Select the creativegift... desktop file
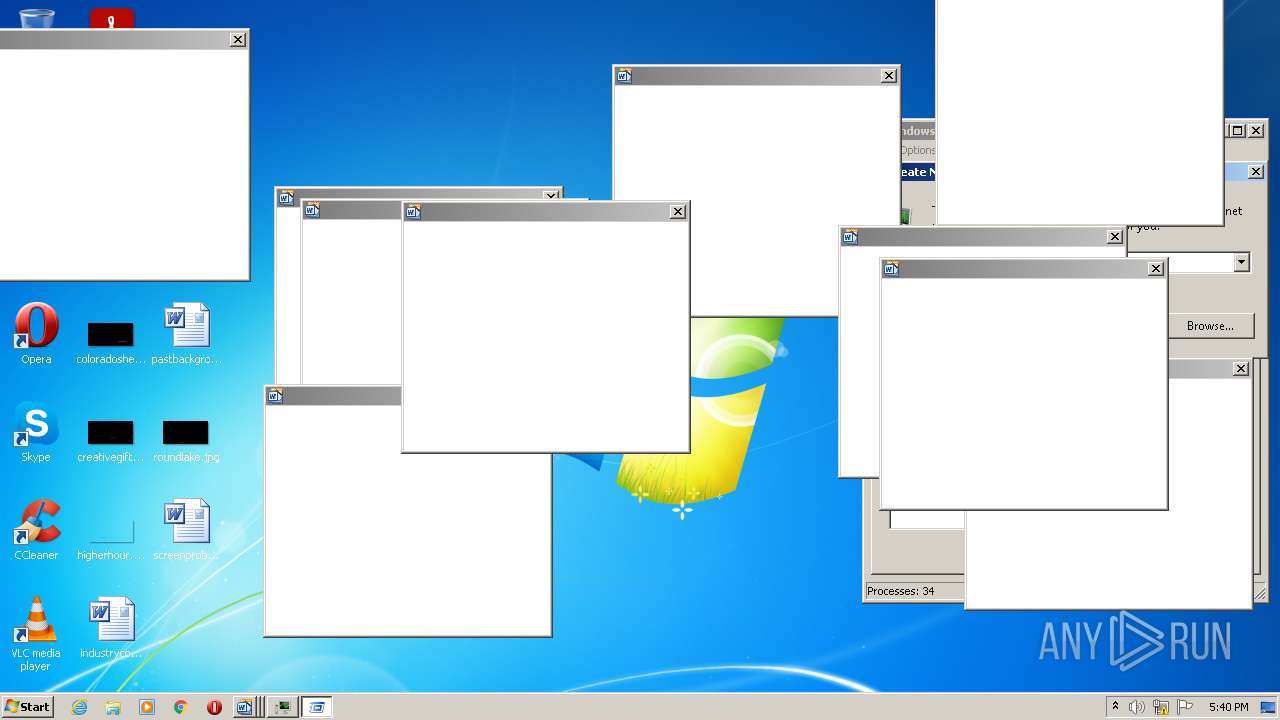Image resolution: width=1280 pixels, height=720 pixels. [111, 439]
